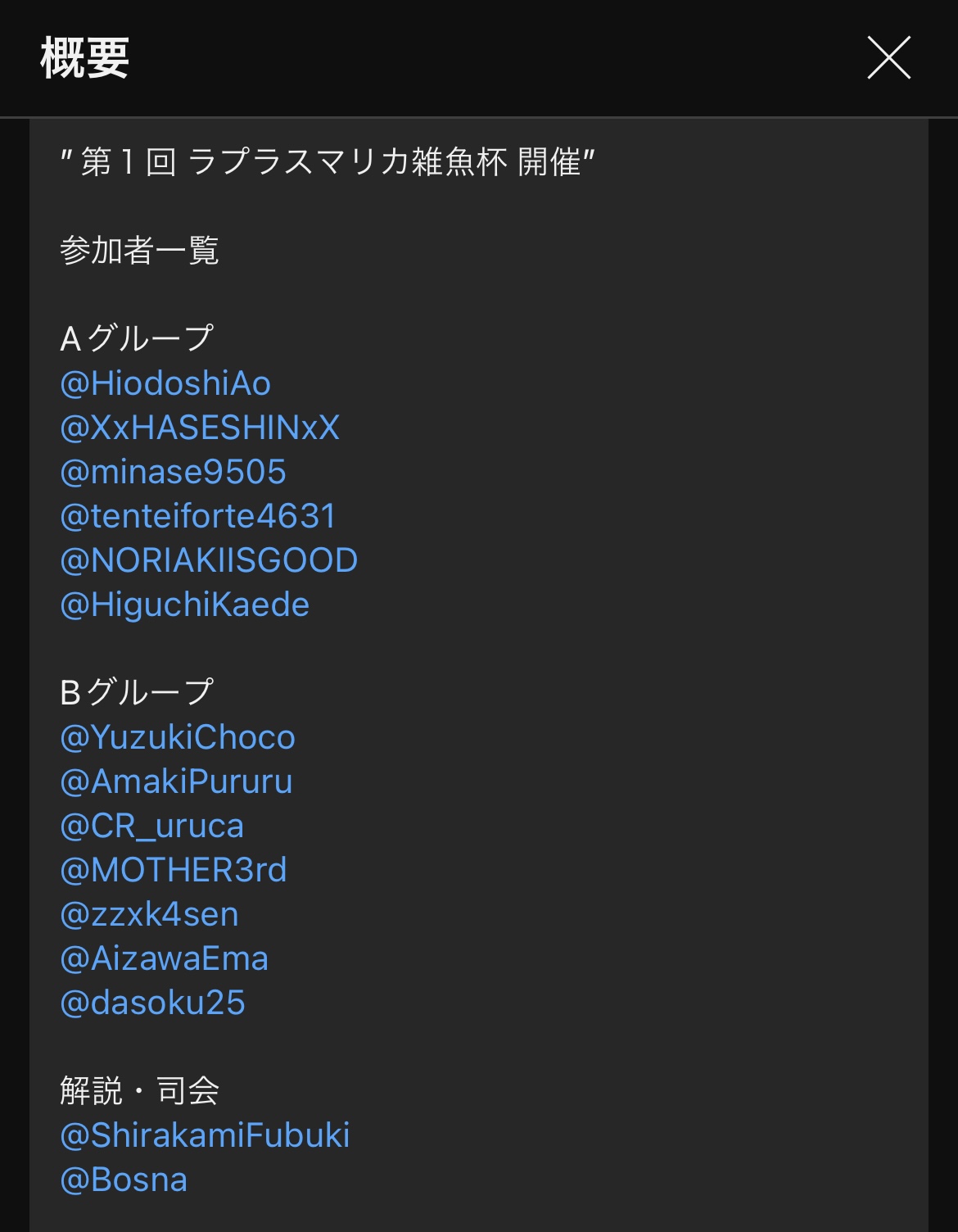Close the 概要 description panel
The image size is (958, 1232).
(x=888, y=57)
